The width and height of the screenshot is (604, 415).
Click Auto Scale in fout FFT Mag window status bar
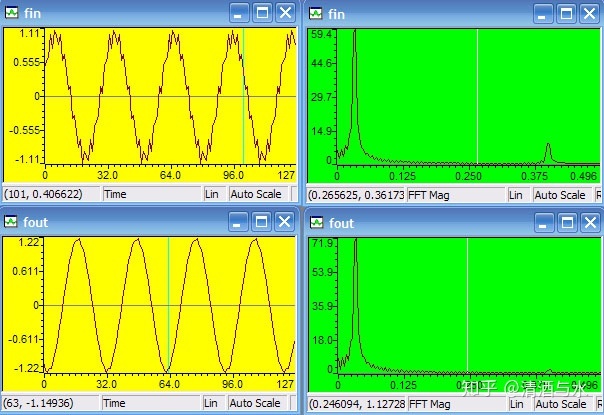tap(564, 404)
